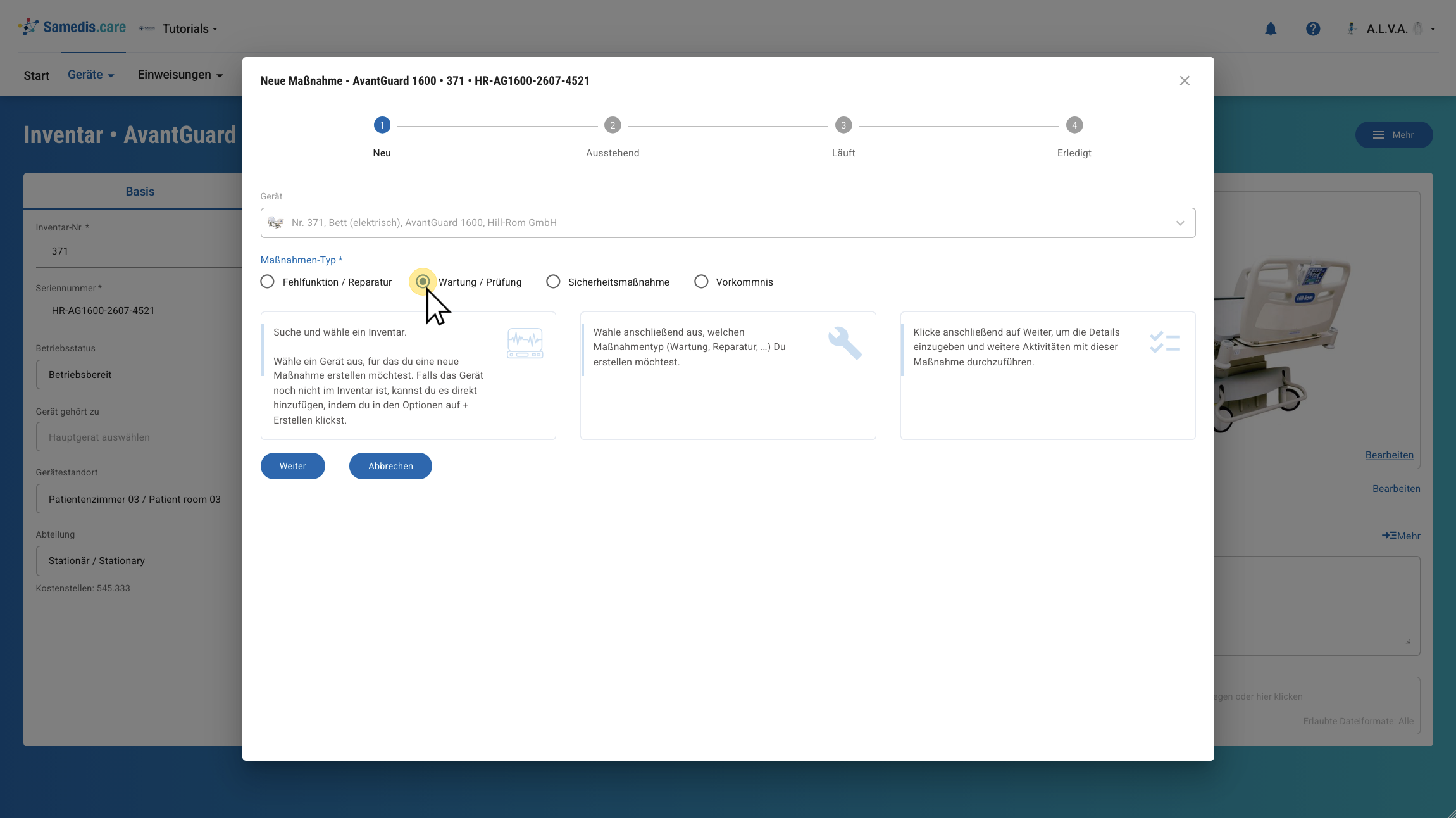
Task: Switch to the Basis tab
Action: [140, 192]
